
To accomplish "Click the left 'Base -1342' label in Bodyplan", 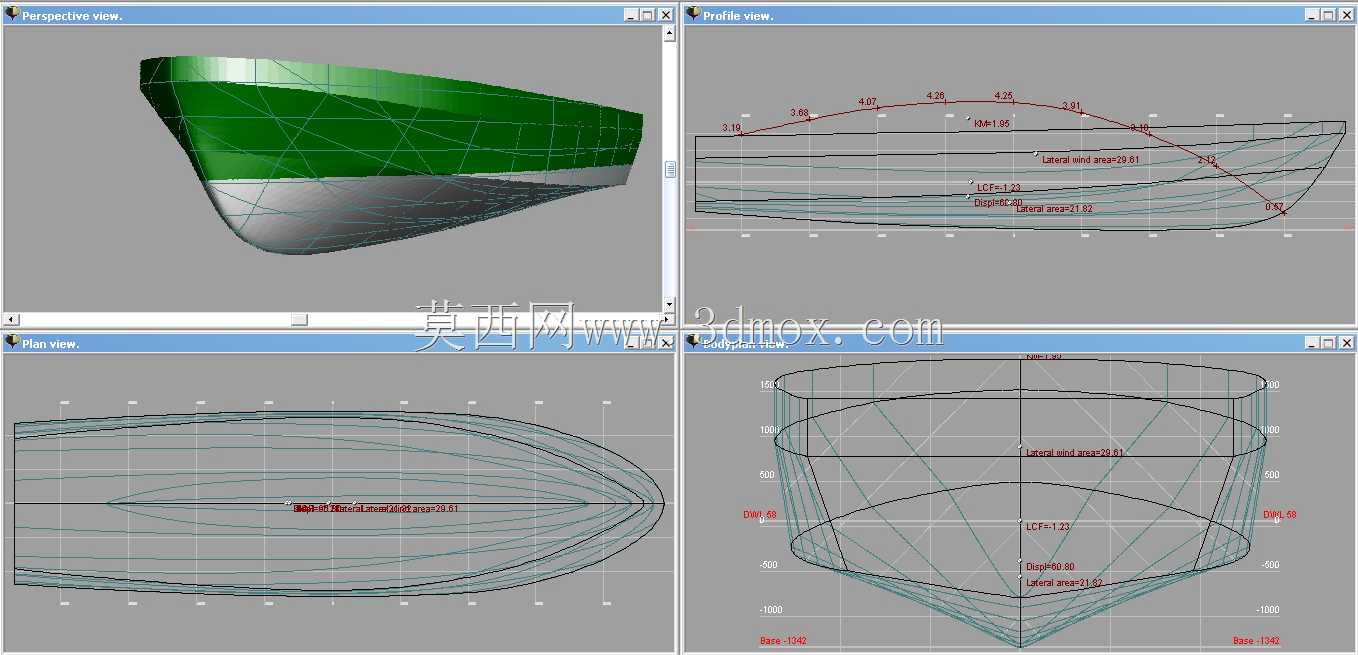I will (783, 641).
